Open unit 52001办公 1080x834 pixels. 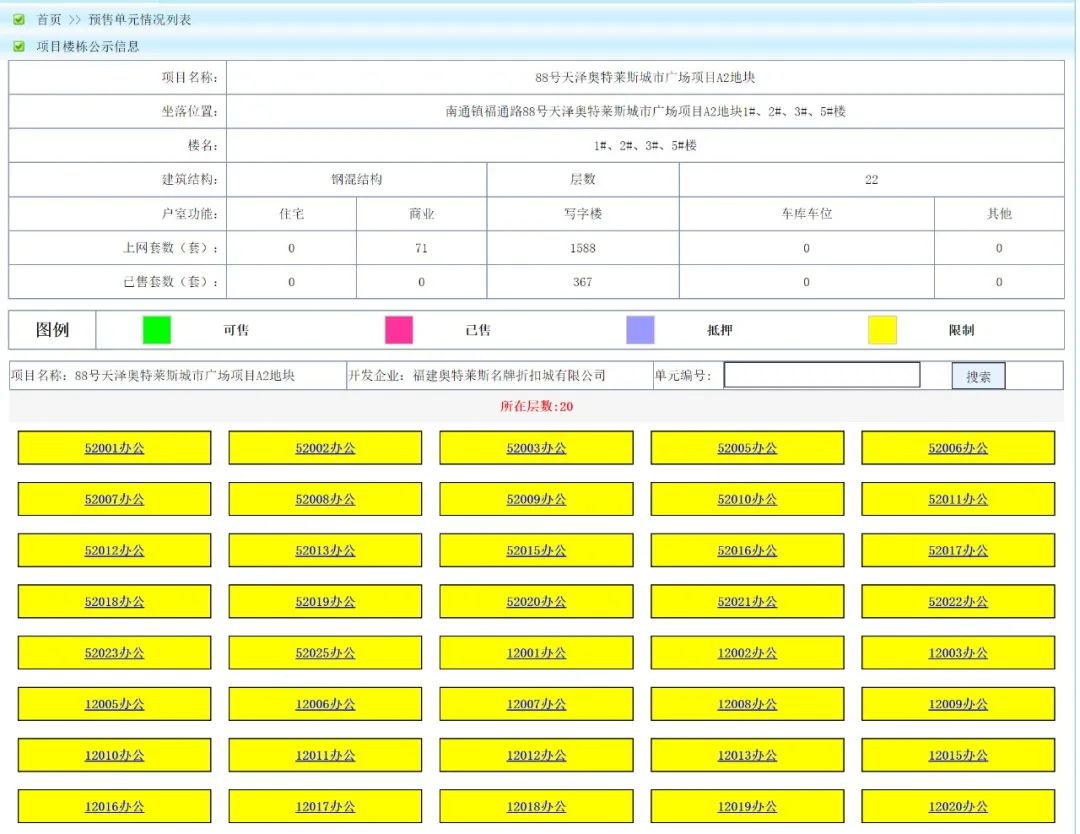click(x=114, y=448)
